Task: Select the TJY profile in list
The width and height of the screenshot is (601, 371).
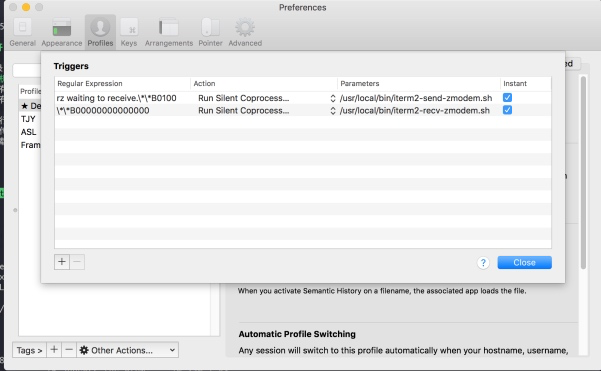Action: click(x=28, y=119)
